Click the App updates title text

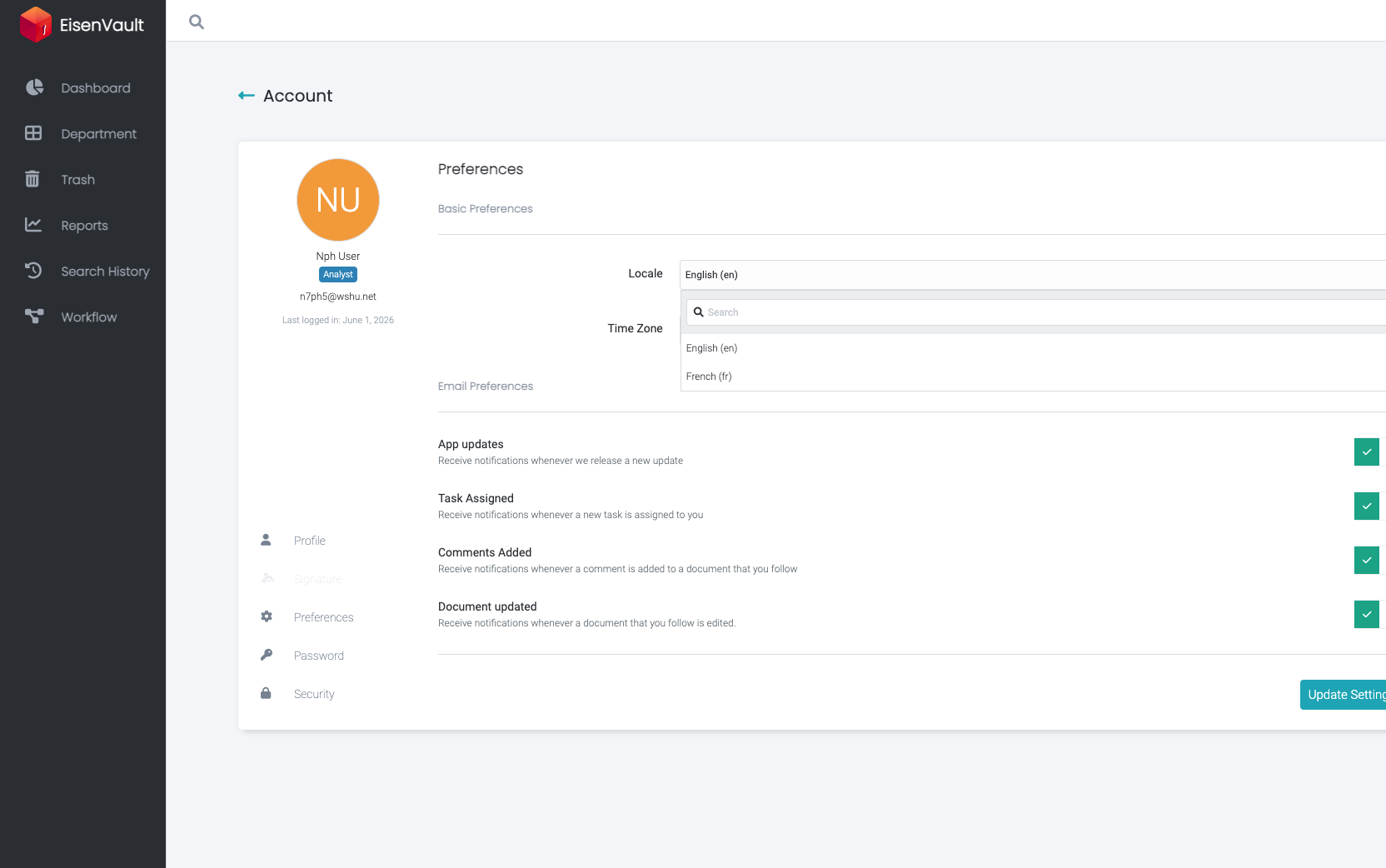471,444
